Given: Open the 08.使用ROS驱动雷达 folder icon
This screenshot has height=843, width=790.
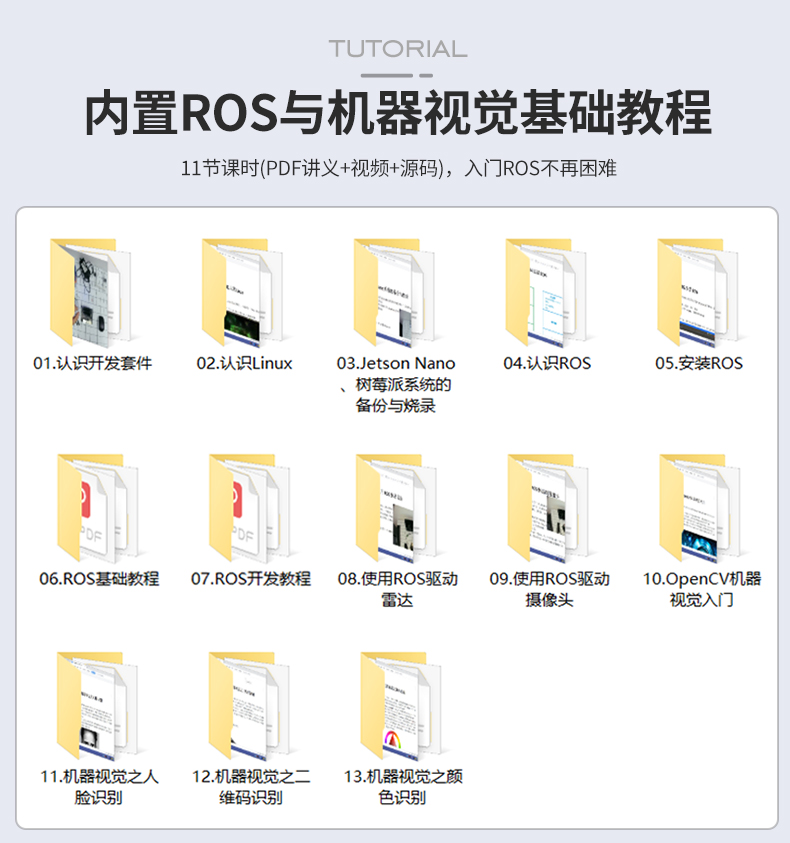Looking at the screenshot, I should pyautogui.click(x=397, y=509).
